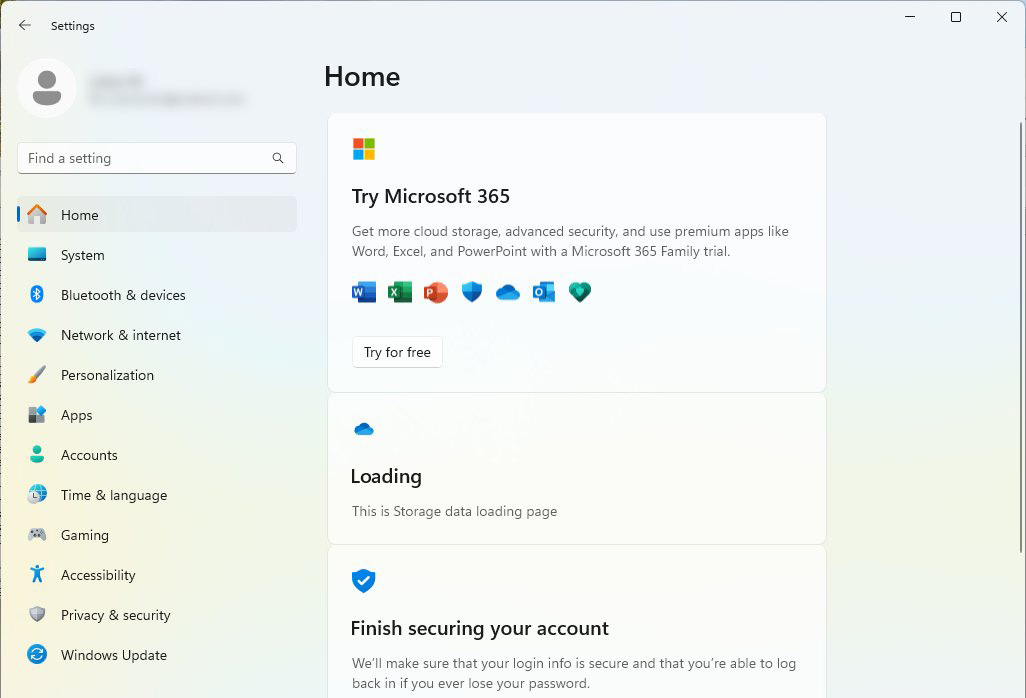
Task: Open Time & language settings
Action: pos(157,495)
